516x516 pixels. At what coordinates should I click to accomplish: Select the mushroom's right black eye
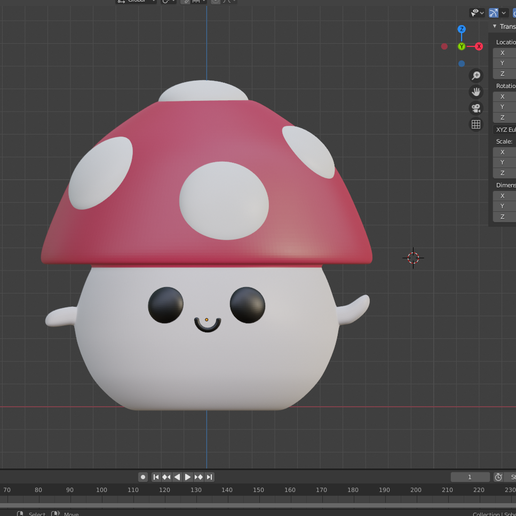(x=247, y=305)
